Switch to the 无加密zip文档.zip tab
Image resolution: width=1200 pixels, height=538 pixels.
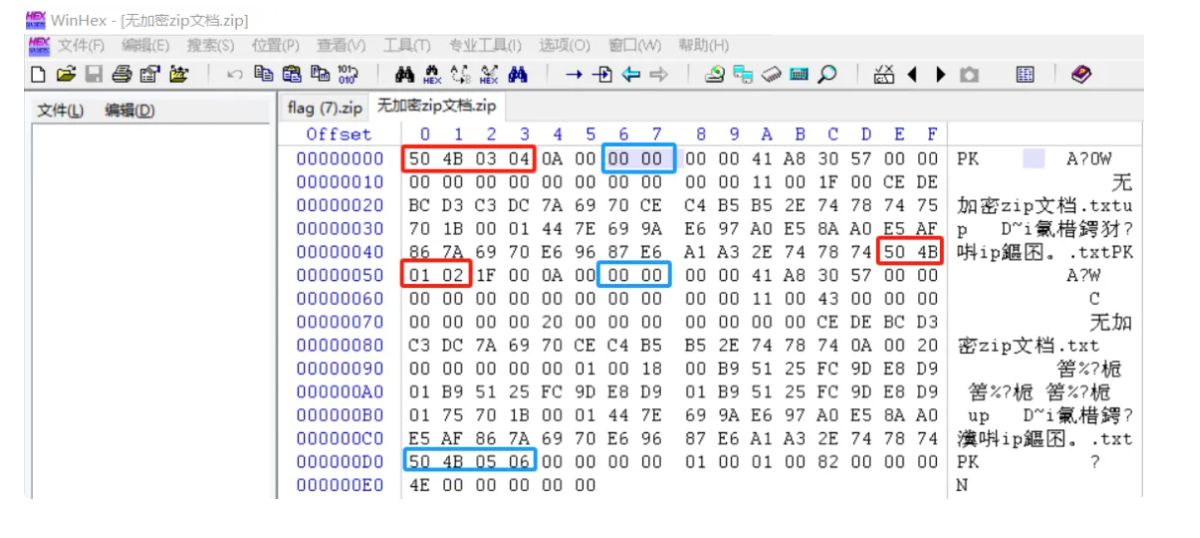click(x=436, y=106)
